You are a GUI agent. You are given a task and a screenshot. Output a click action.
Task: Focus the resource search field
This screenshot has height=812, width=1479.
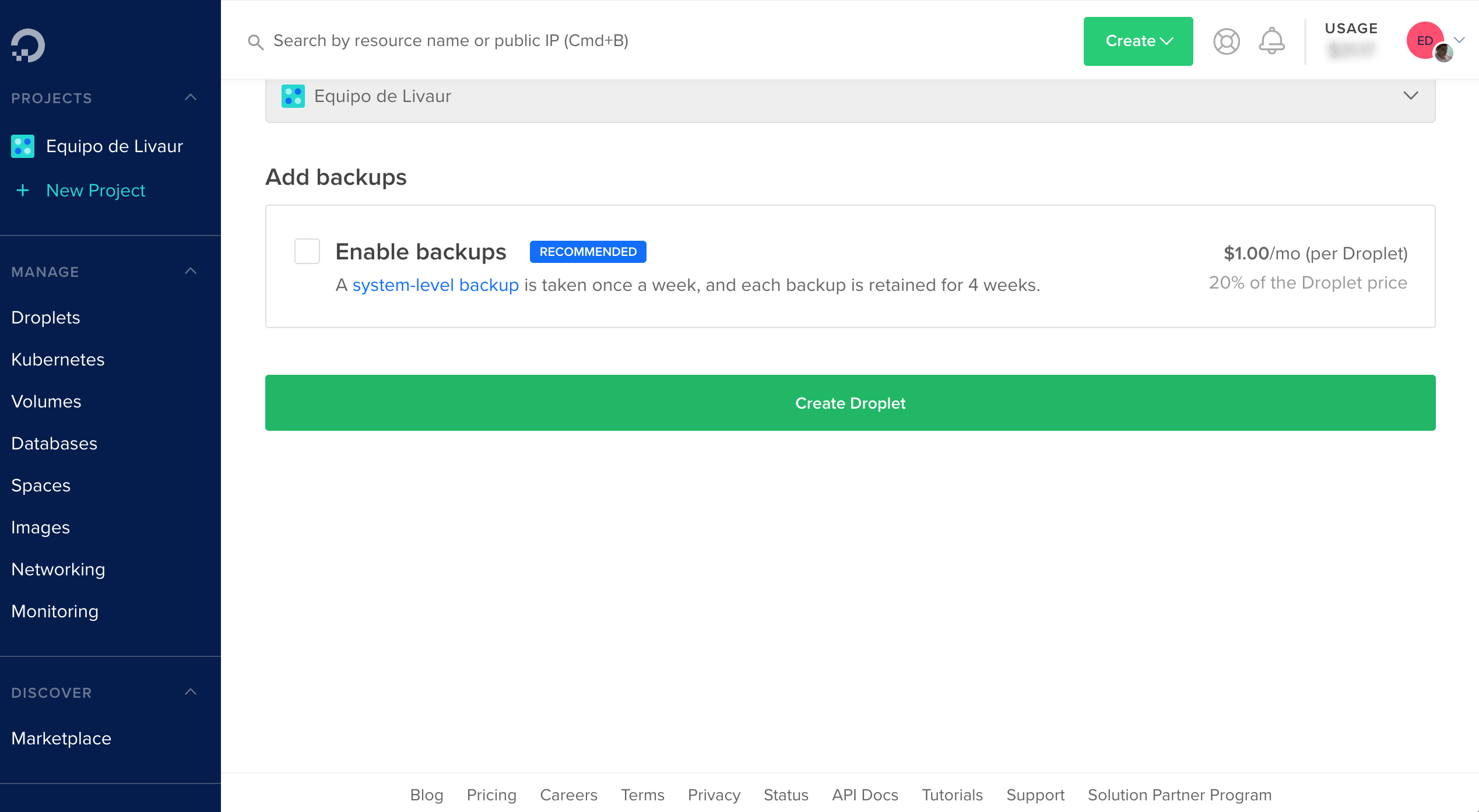451,41
